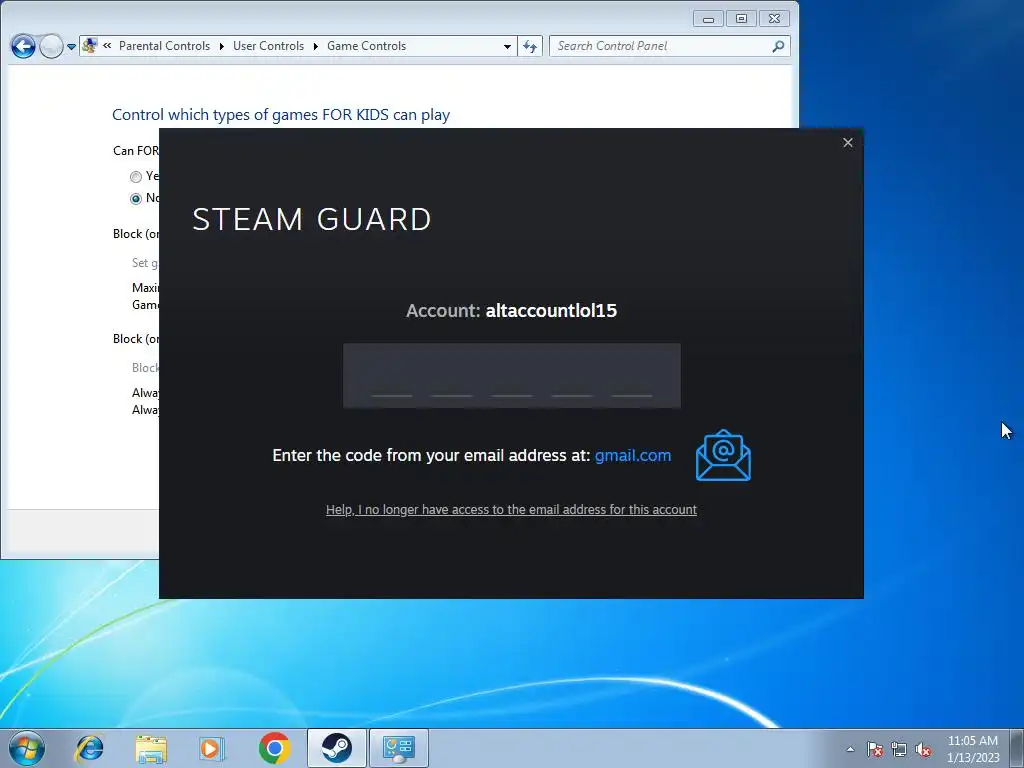Open Windows Media Player from taskbar
Image resolution: width=1024 pixels, height=768 pixels.
coord(212,748)
